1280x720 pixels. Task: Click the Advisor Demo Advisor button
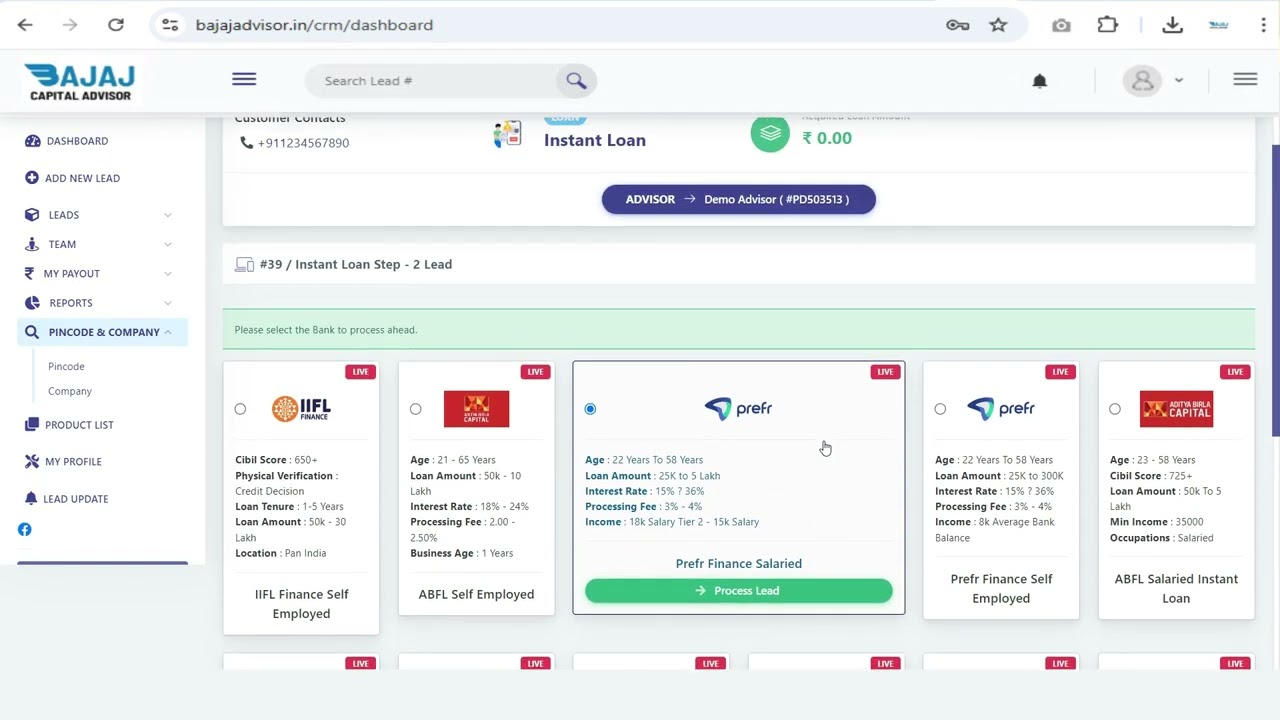(739, 199)
